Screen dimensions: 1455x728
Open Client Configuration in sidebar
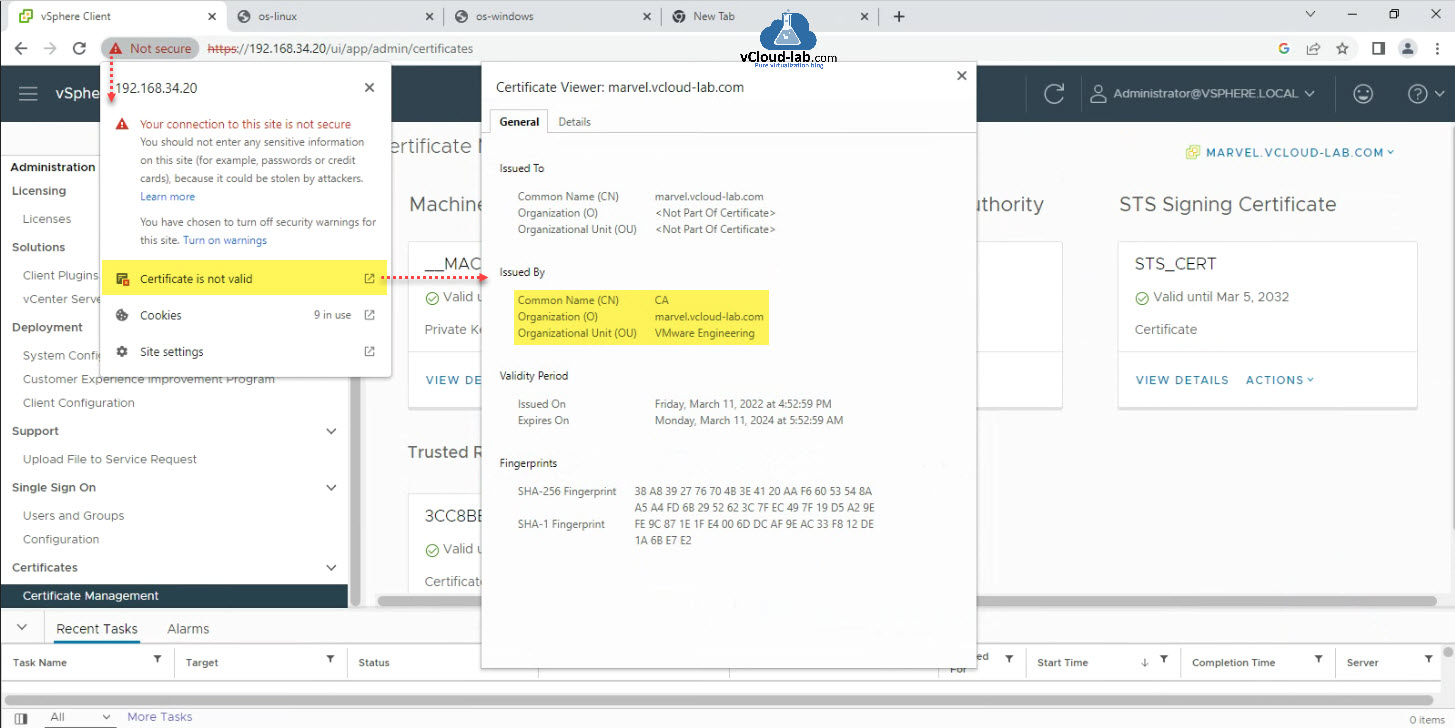(79, 403)
